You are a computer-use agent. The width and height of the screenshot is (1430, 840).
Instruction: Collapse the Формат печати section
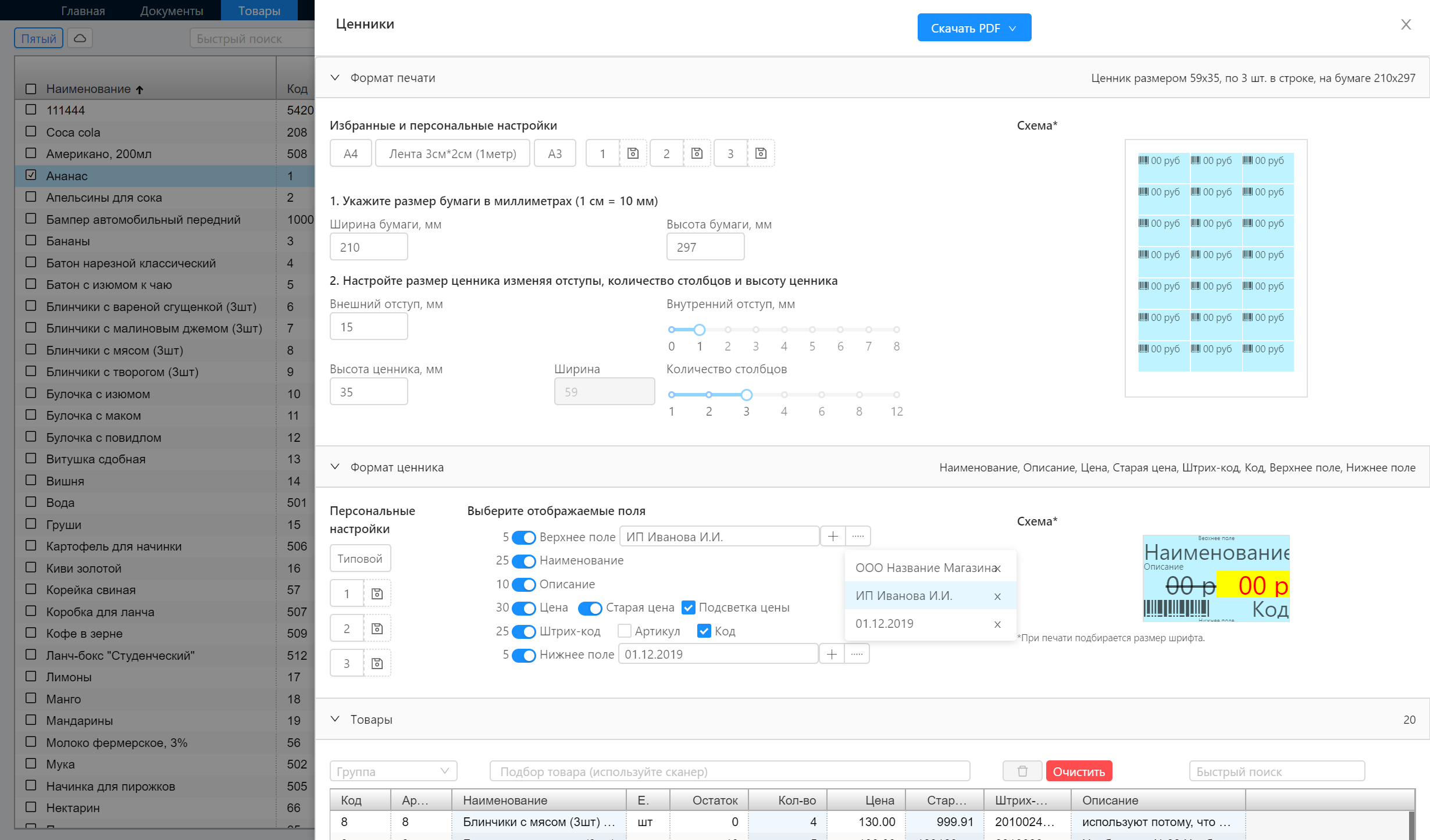tap(335, 77)
